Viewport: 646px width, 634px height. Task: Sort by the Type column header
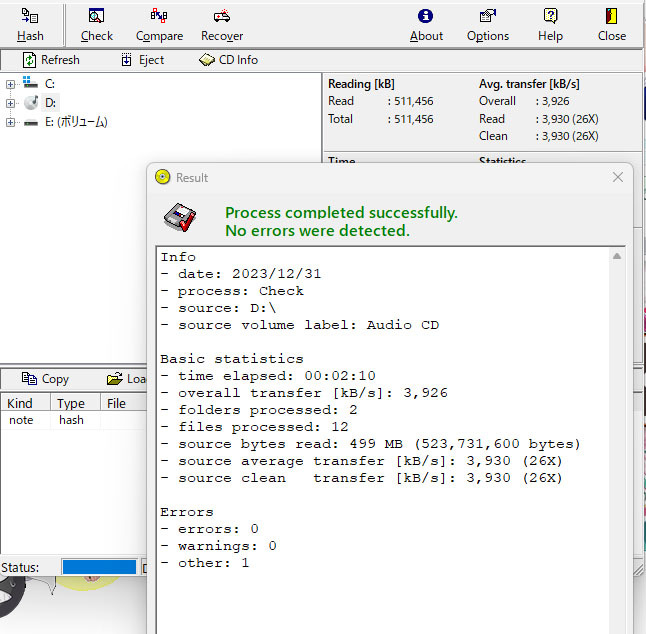tap(71, 403)
